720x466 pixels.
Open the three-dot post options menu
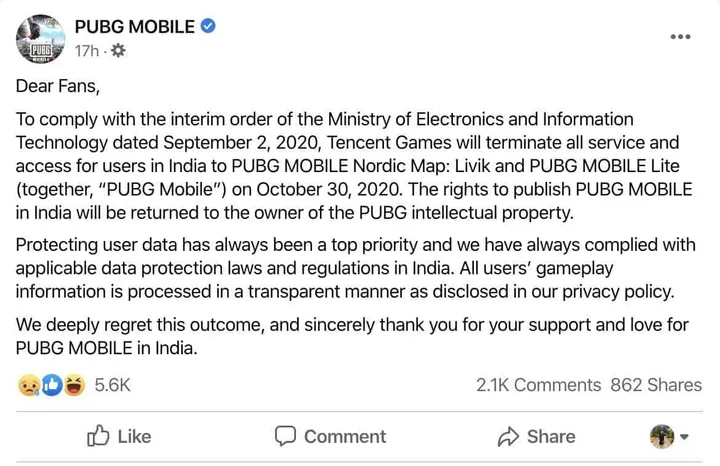pyautogui.click(x=680, y=37)
